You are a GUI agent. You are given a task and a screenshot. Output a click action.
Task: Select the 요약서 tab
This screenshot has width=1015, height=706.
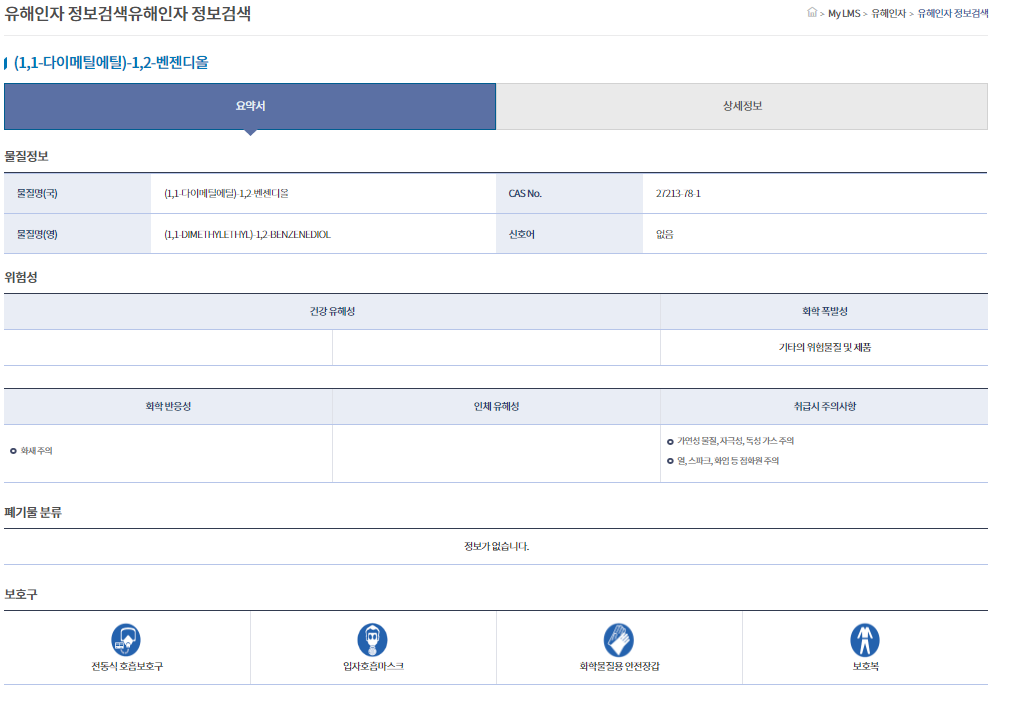click(250, 106)
